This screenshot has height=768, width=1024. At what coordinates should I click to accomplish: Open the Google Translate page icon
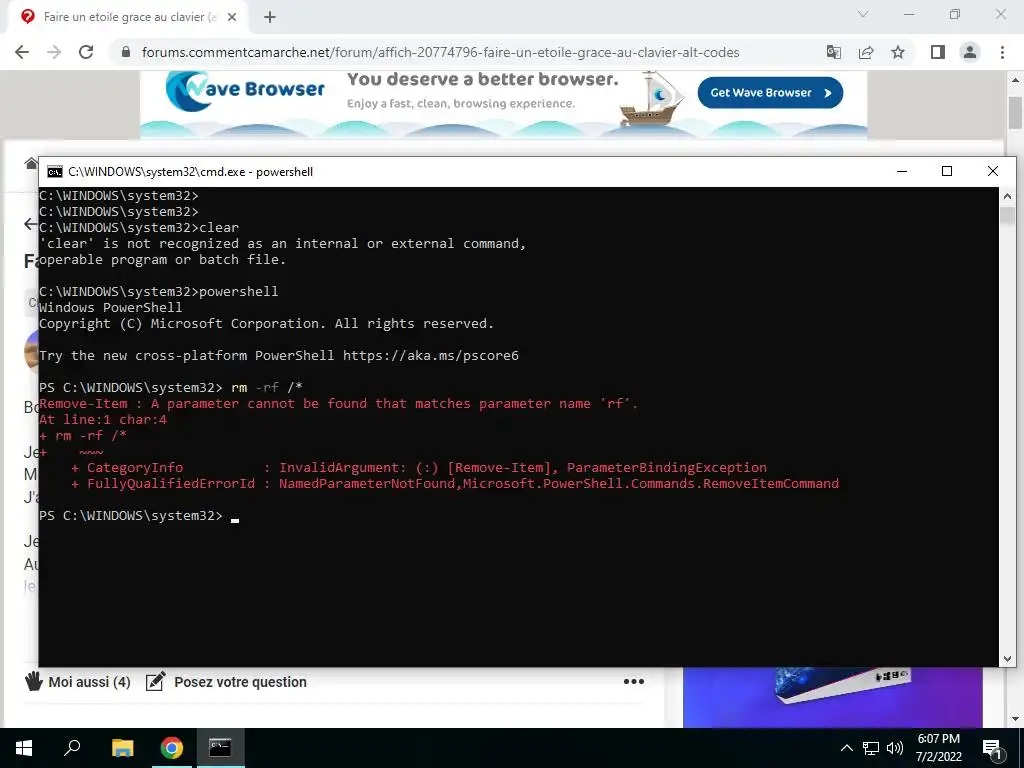(834, 52)
